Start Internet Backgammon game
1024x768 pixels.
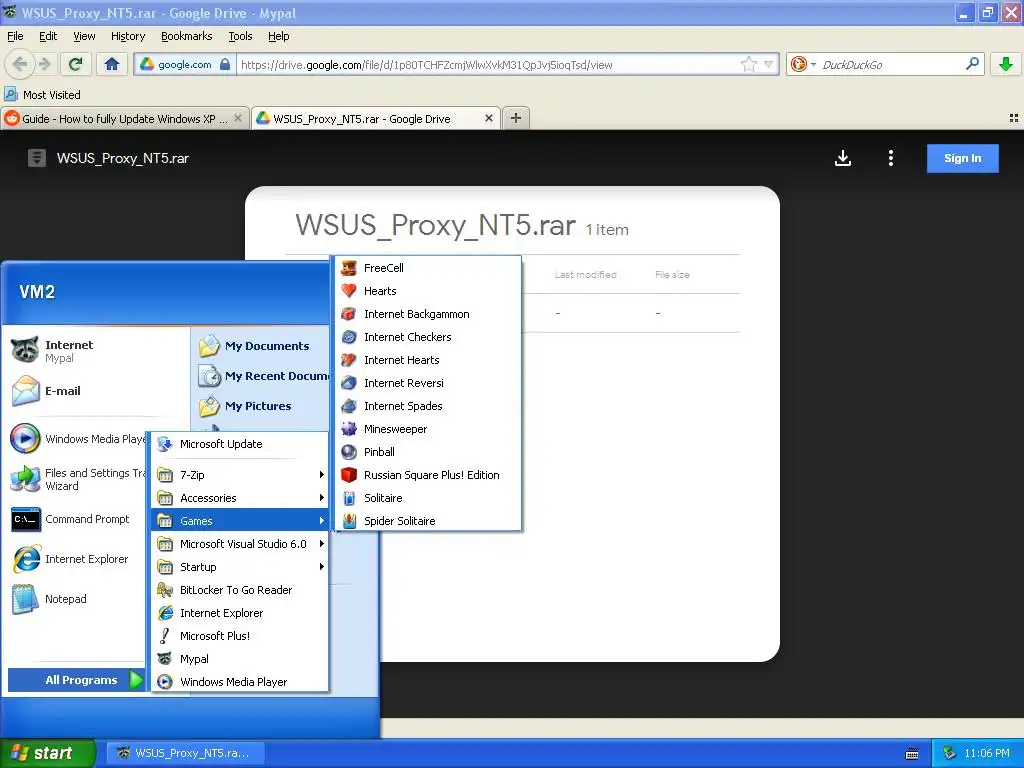point(428,314)
